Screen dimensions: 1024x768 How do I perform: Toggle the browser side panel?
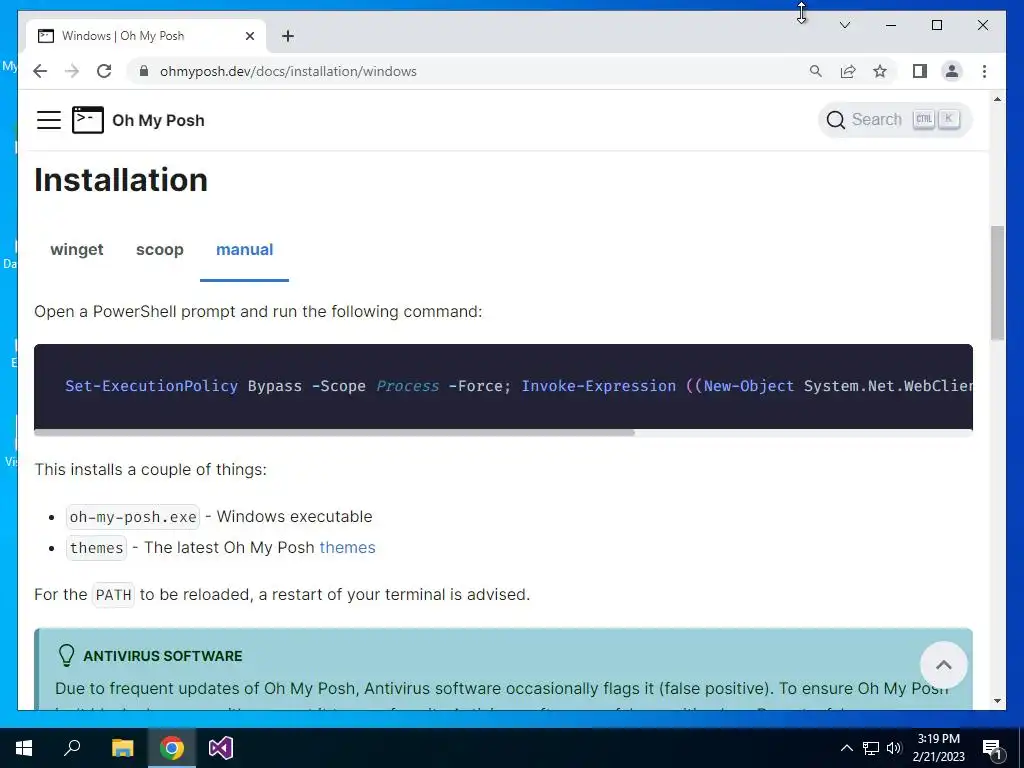(920, 71)
